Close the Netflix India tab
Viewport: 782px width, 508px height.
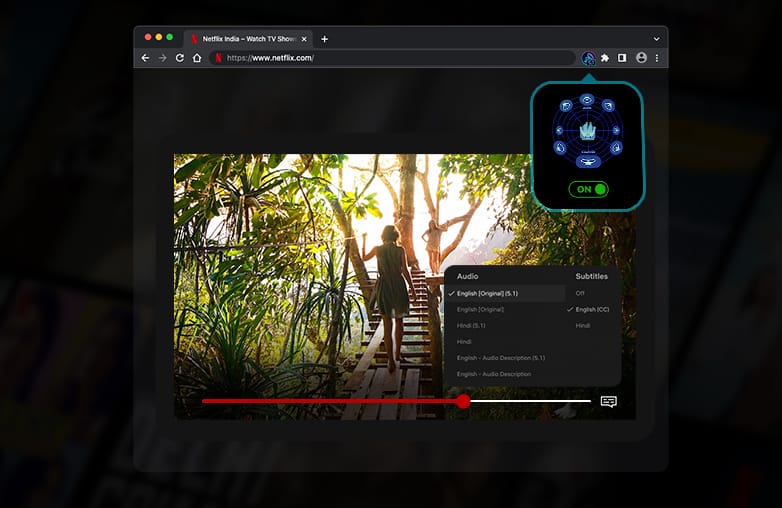(x=304, y=39)
